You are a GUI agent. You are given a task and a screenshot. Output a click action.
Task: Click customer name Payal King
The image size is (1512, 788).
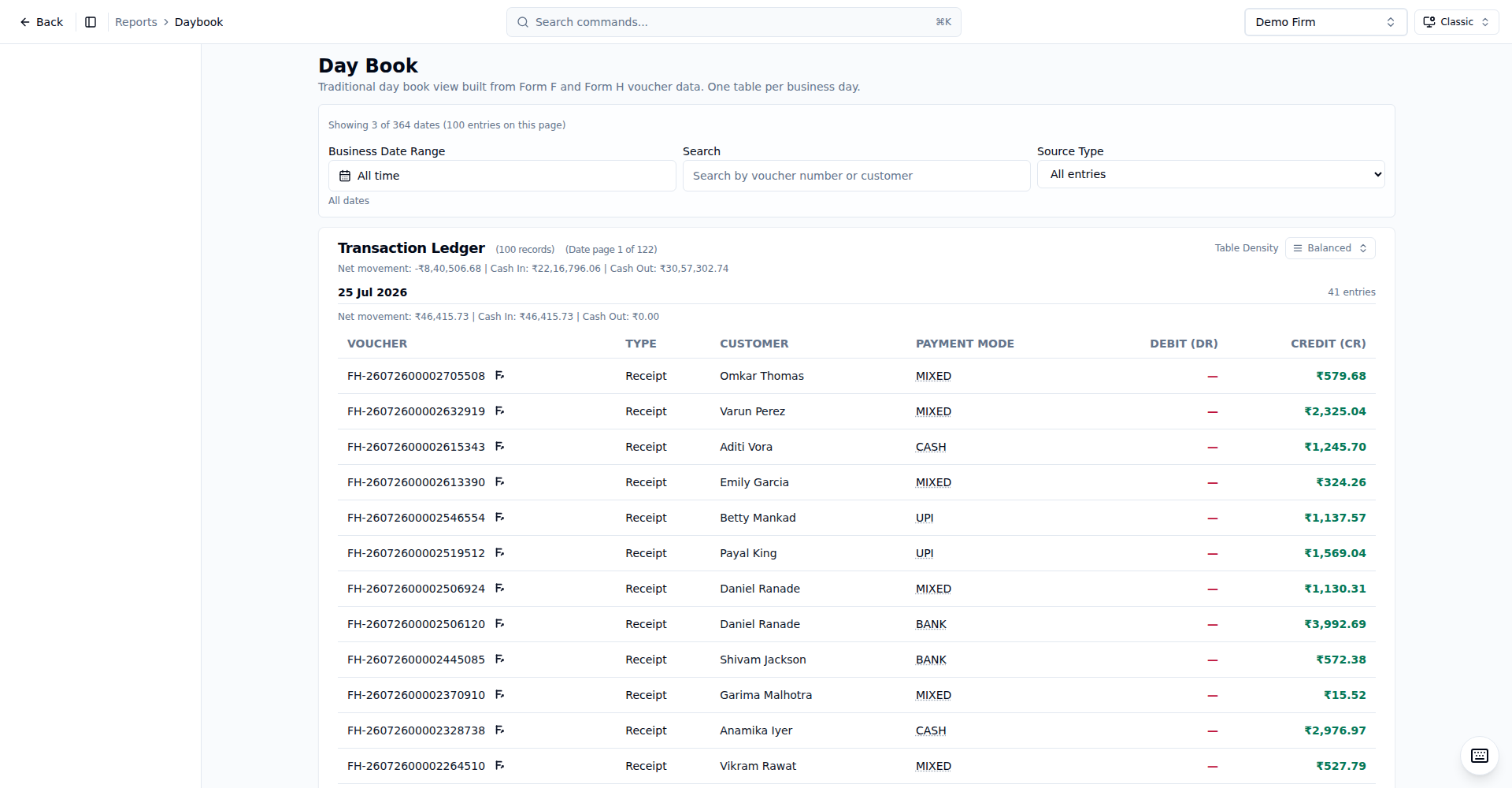(748, 553)
